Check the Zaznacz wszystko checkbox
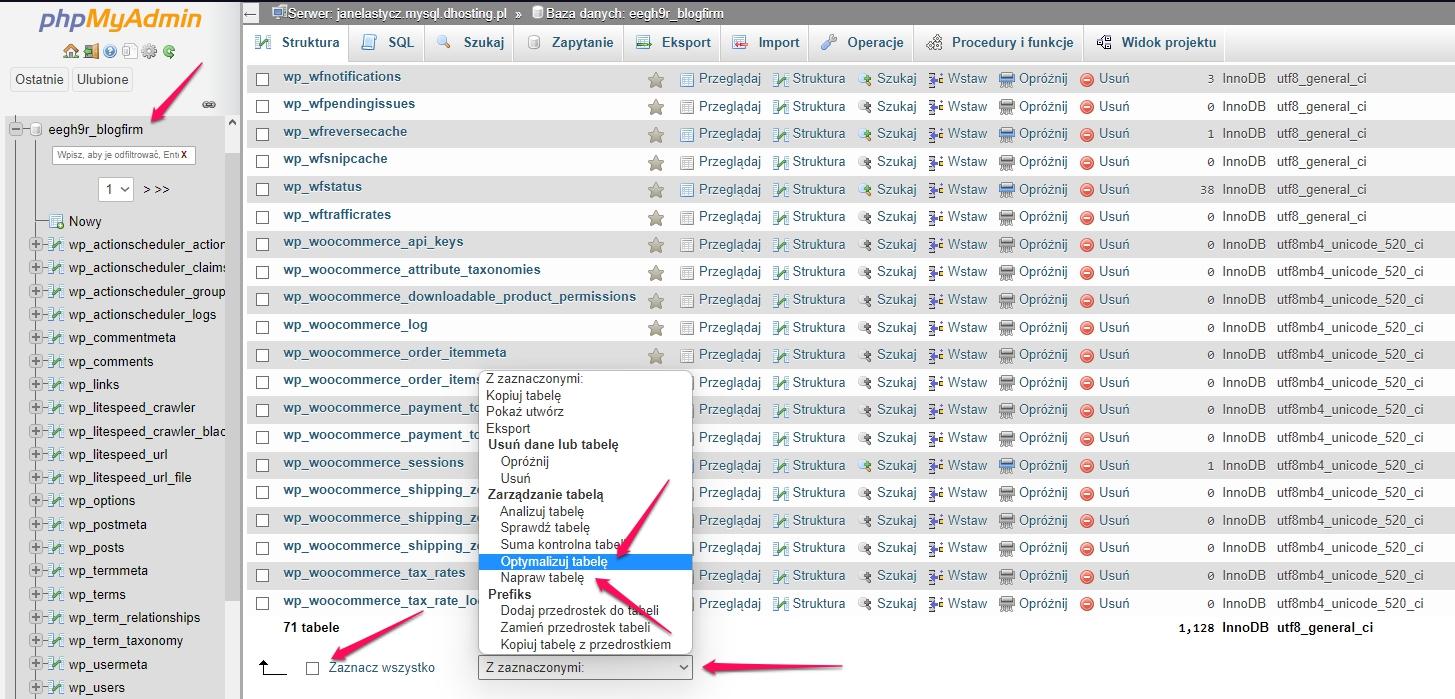 tap(313, 668)
